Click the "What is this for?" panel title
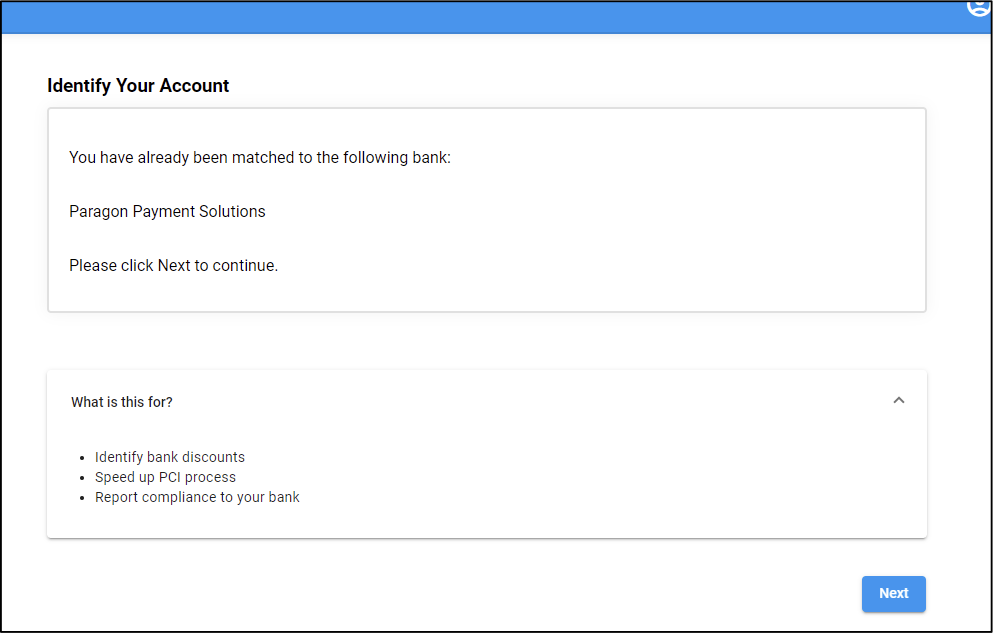993x633 pixels. [x=122, y=402]
